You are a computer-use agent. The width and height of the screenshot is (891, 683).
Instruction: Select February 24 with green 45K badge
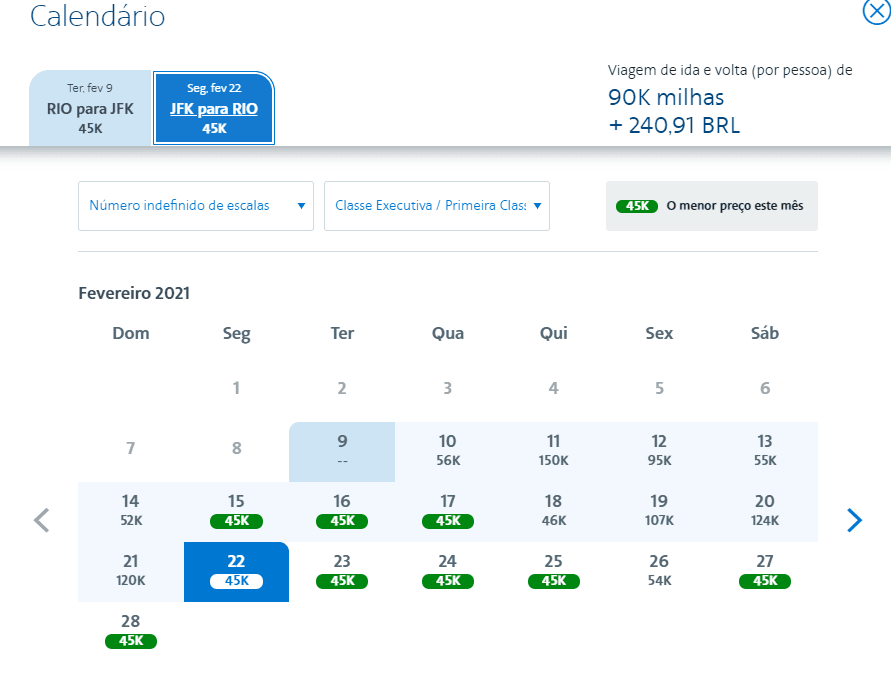coord(448,572)
